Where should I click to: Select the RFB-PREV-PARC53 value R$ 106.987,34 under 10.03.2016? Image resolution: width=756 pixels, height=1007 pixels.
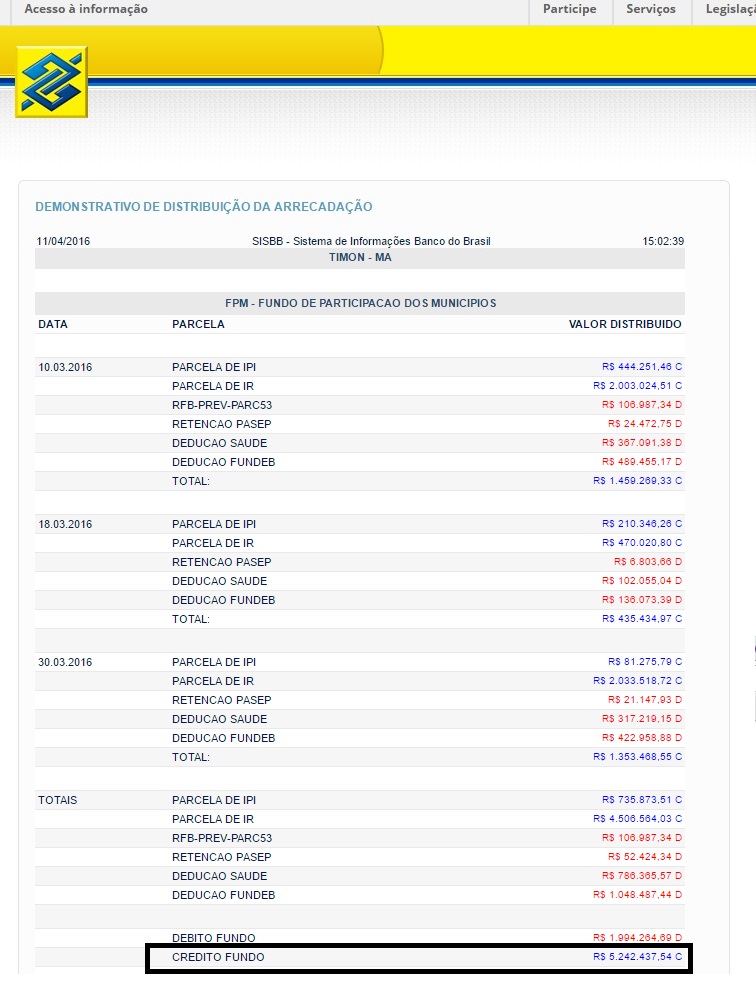(641, 405)
